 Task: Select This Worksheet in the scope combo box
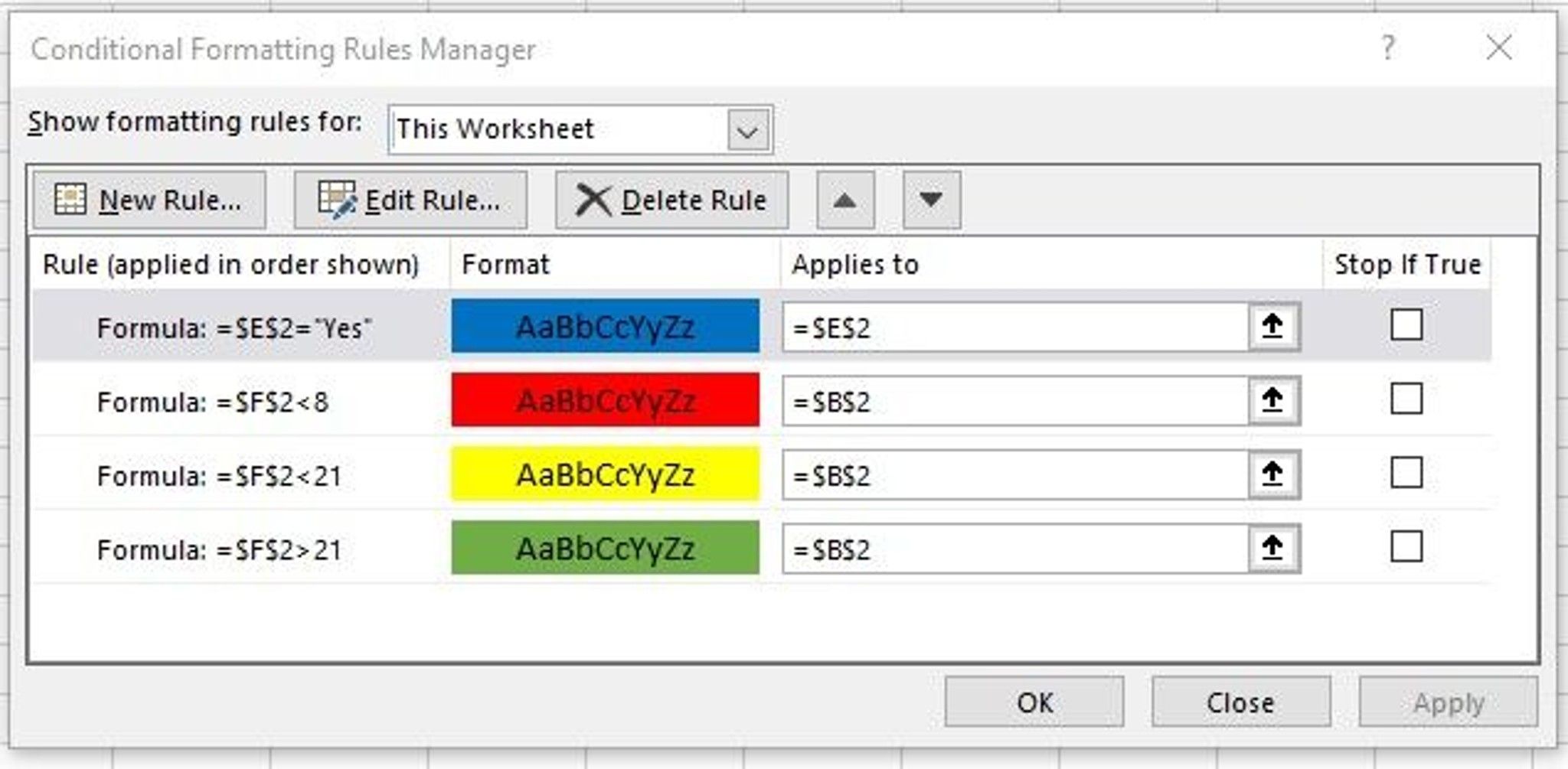pos(536,129)
